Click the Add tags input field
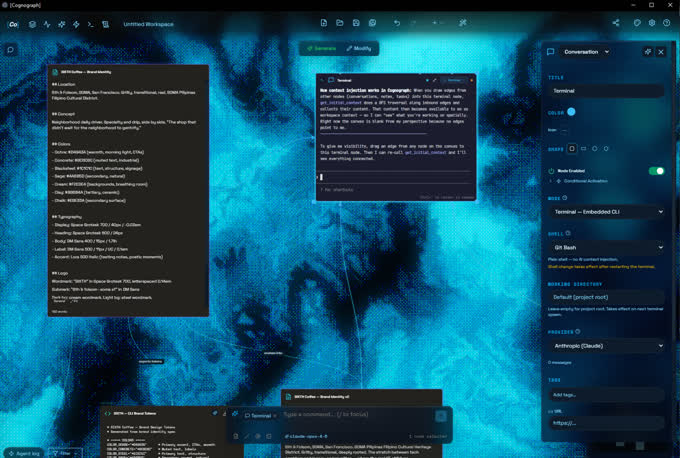The image size is (680, 458). pos(606,395)
